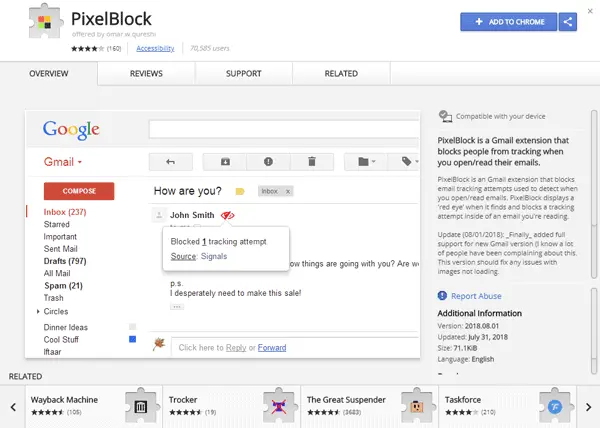Click the Trocker puzzle icon
Viewport: 600px width, 428px height.
point(279,406)
